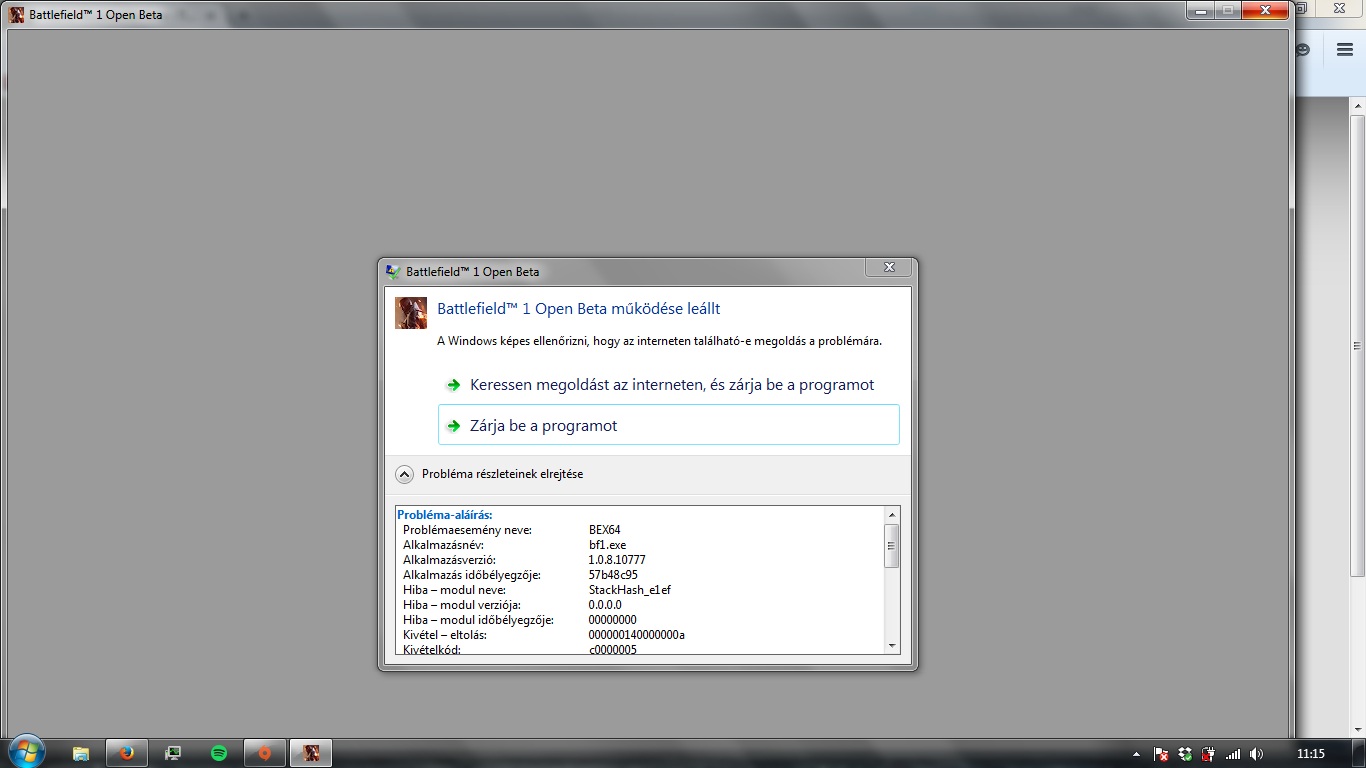This screenshot has height=768, width=1366.
Task: Click "Hiba – modul neve:" label
Action: [452, 590]
